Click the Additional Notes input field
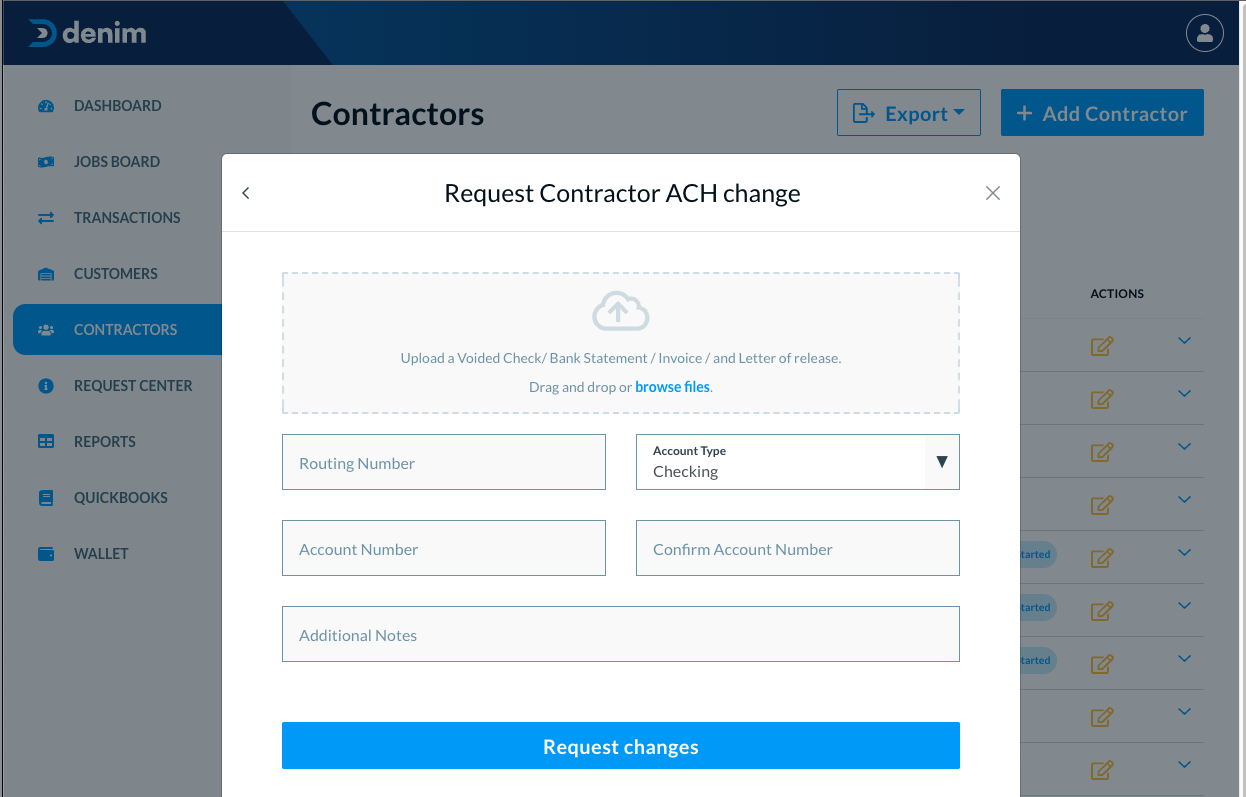Image resolution: width=1246 pixels, height=797 pixels. click(621, 634)
